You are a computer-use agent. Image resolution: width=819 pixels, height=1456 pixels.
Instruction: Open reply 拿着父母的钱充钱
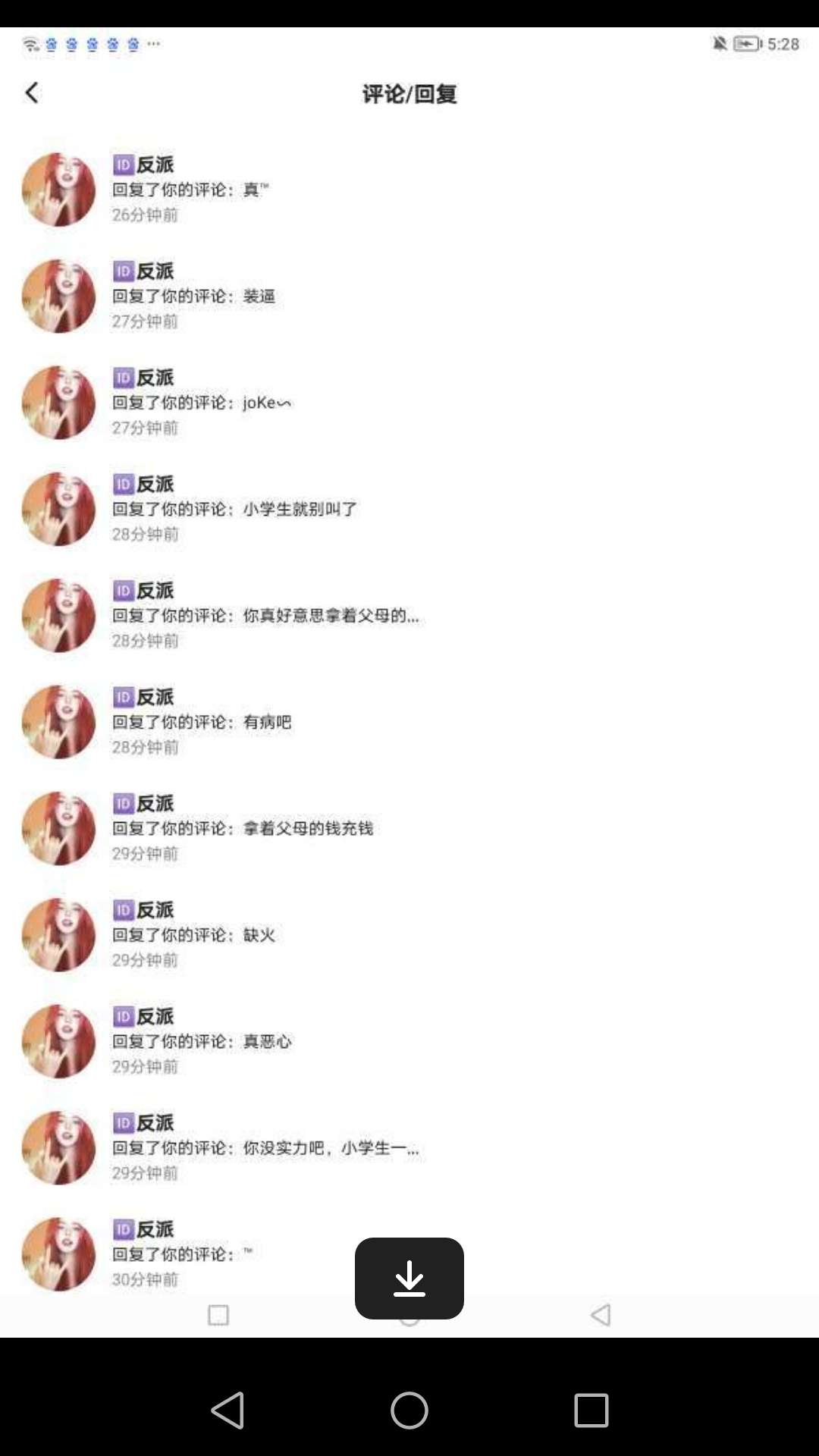click(x=409, y=828)
